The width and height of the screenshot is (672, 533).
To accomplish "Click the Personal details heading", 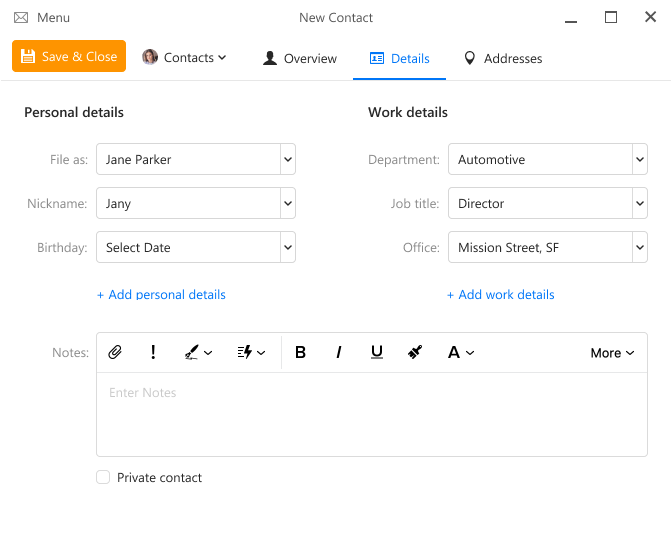I will [x=74, y=112].
